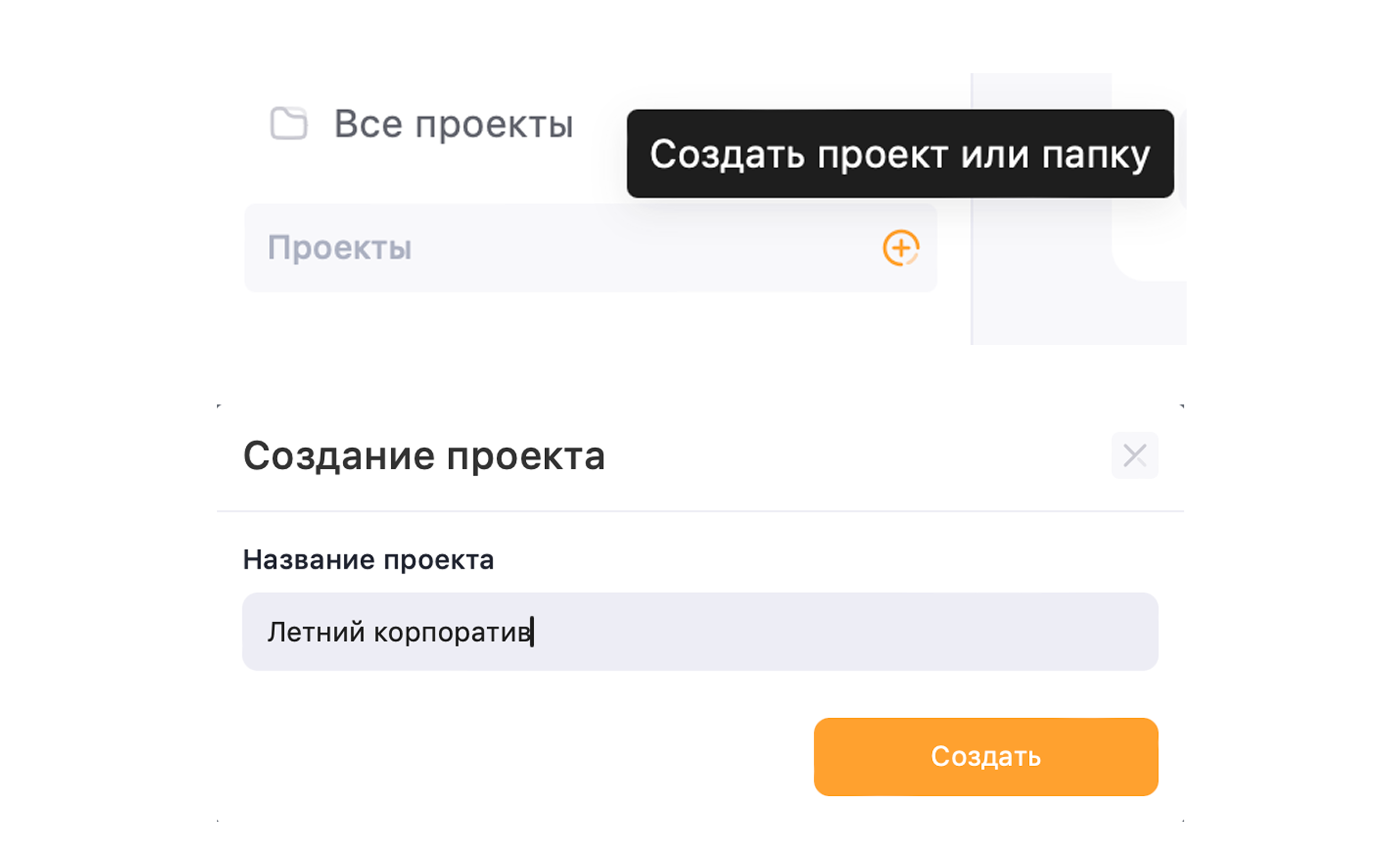Click the word корпоратив in the input

click(x=451, y=633)
